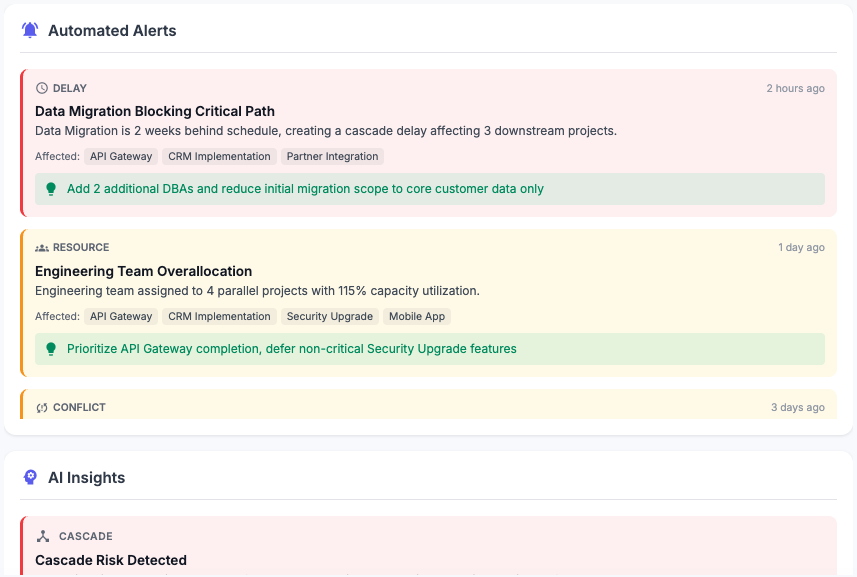Click the '1 day ago' timestamp
This screenshot has height=577, width=857.
(801, 248)
